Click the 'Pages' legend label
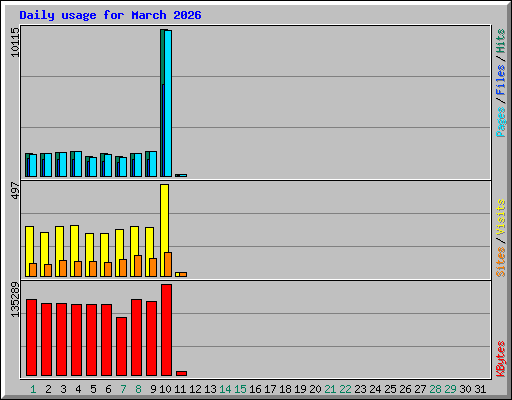Screen dimensions: 512x400 click(501, 122)
